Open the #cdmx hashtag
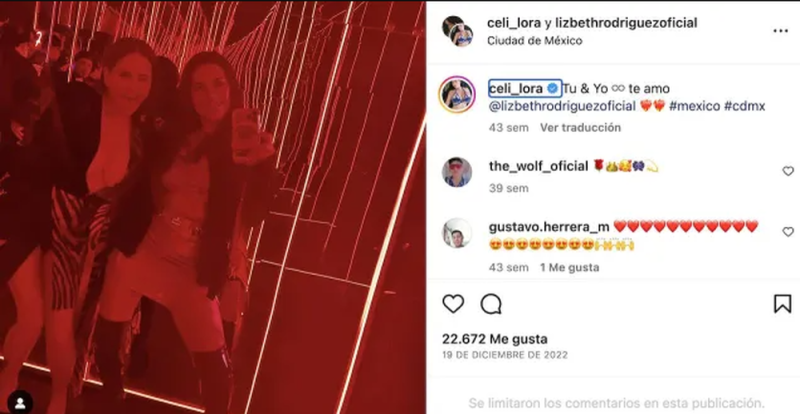The image size is (800, 414). pos(744,106)
